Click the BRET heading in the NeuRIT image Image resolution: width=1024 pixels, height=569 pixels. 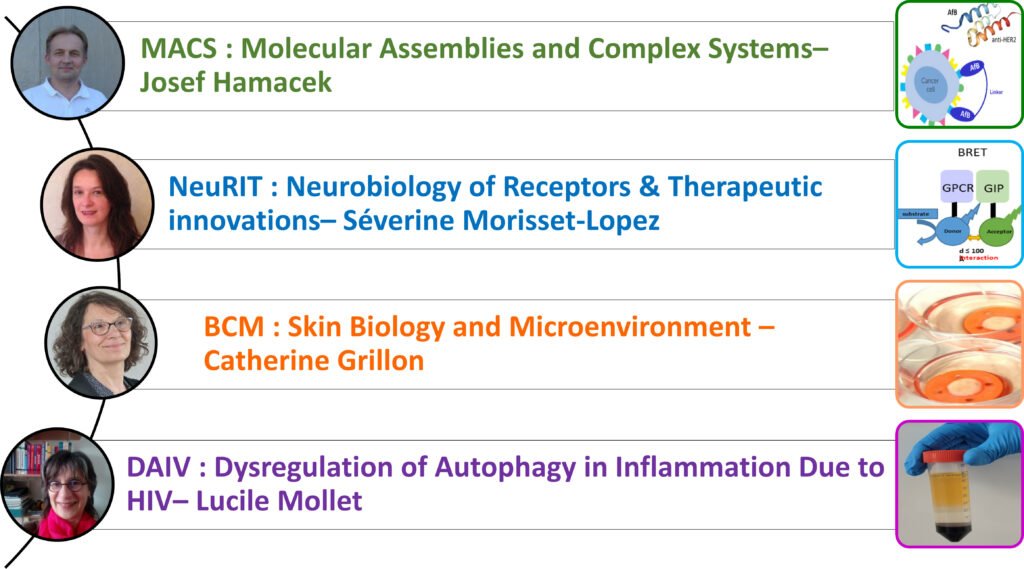pyautogui.click(x=958, y=154)
